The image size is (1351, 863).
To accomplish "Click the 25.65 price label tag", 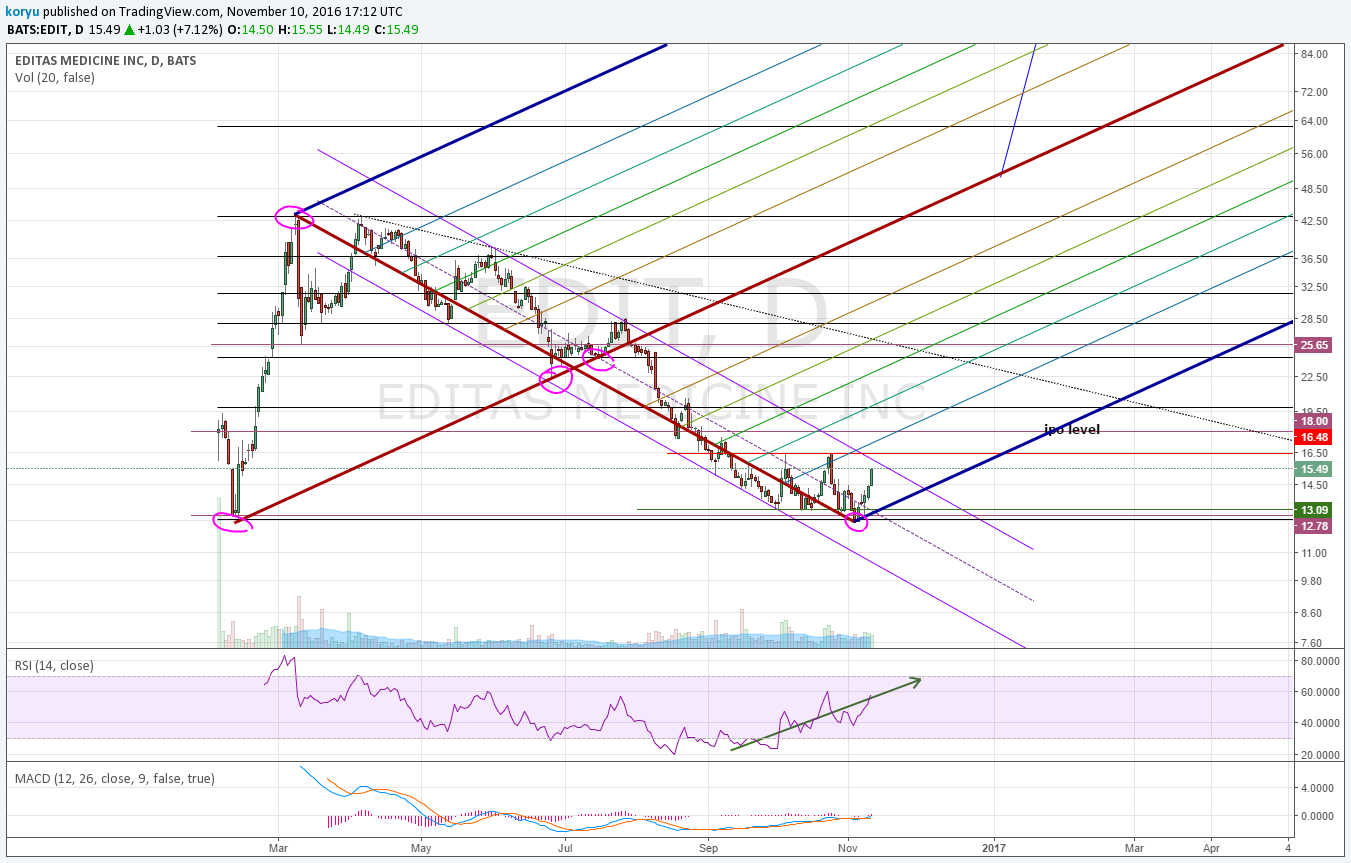I will (1314, 345).
